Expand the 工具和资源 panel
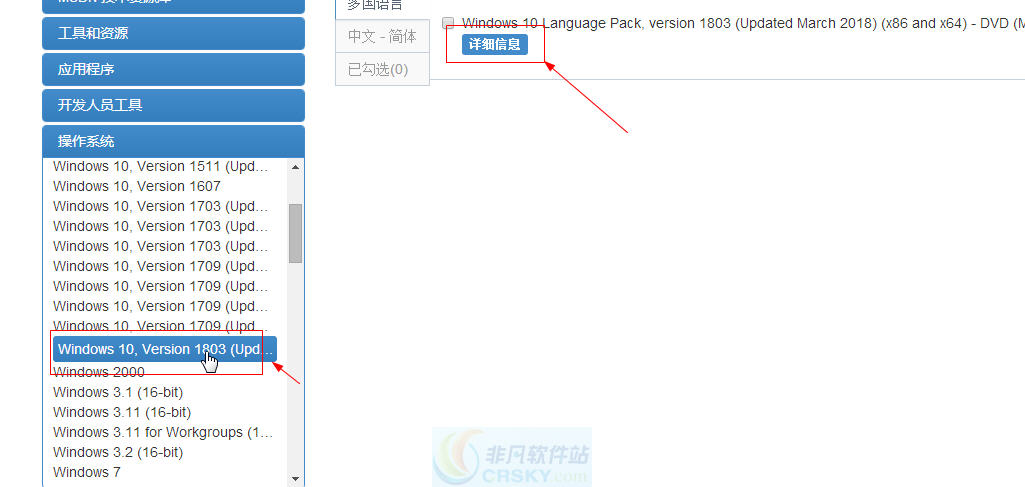 pyautogui.click(x=173, y=33)
